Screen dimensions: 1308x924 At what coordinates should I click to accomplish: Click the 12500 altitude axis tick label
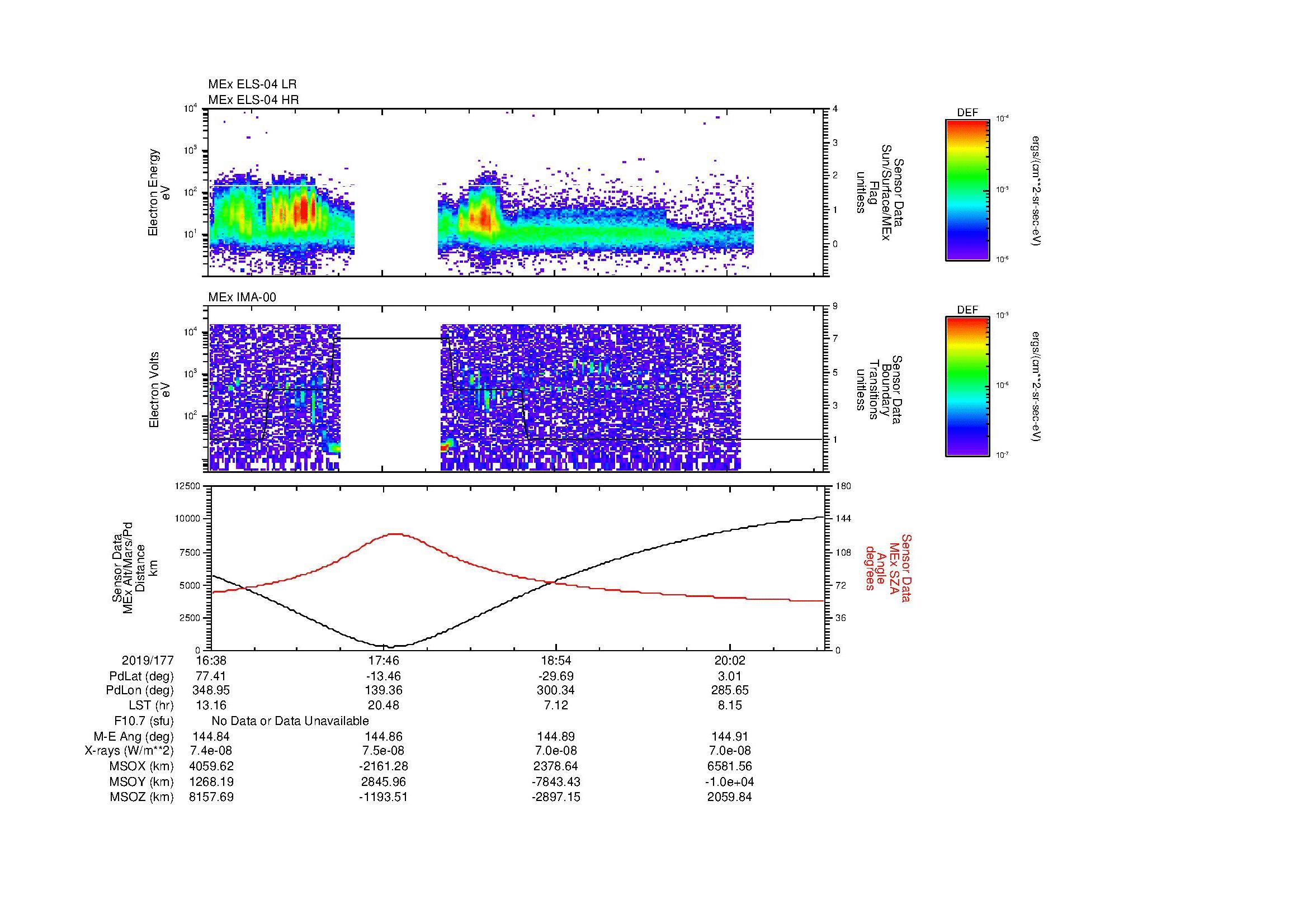point(188,486)
